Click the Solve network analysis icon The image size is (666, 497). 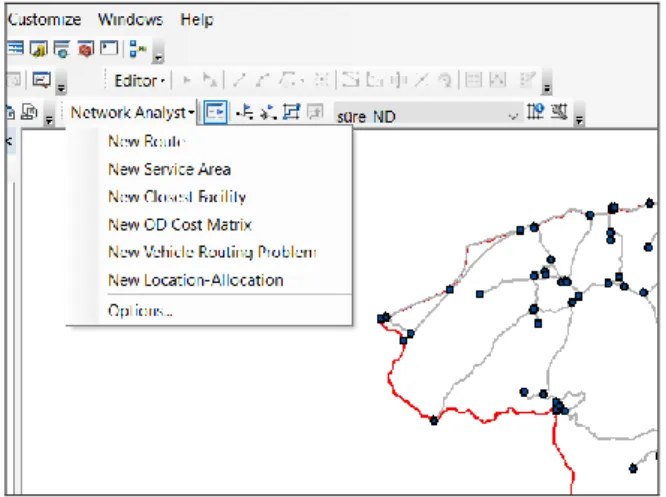(291, 112)
